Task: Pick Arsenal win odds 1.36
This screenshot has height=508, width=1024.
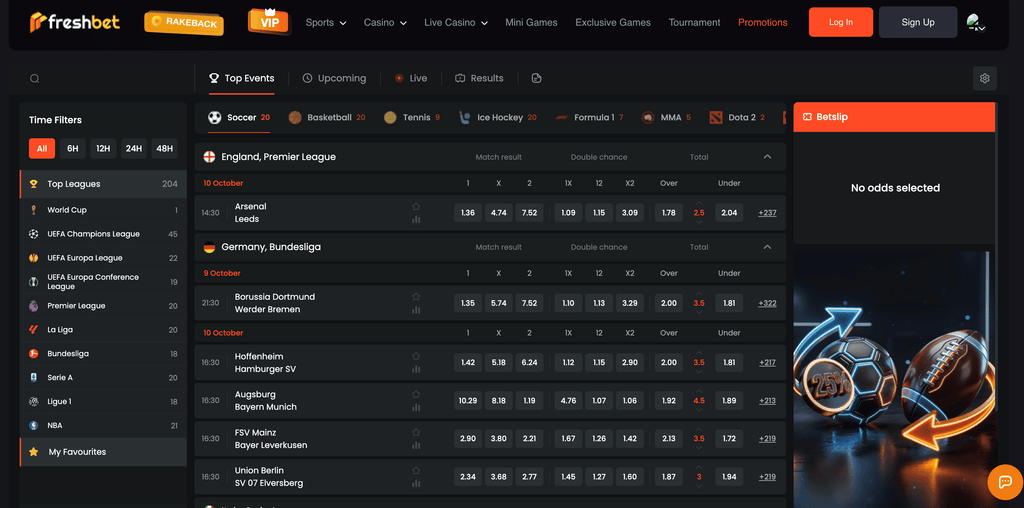Action: point(468,213)
